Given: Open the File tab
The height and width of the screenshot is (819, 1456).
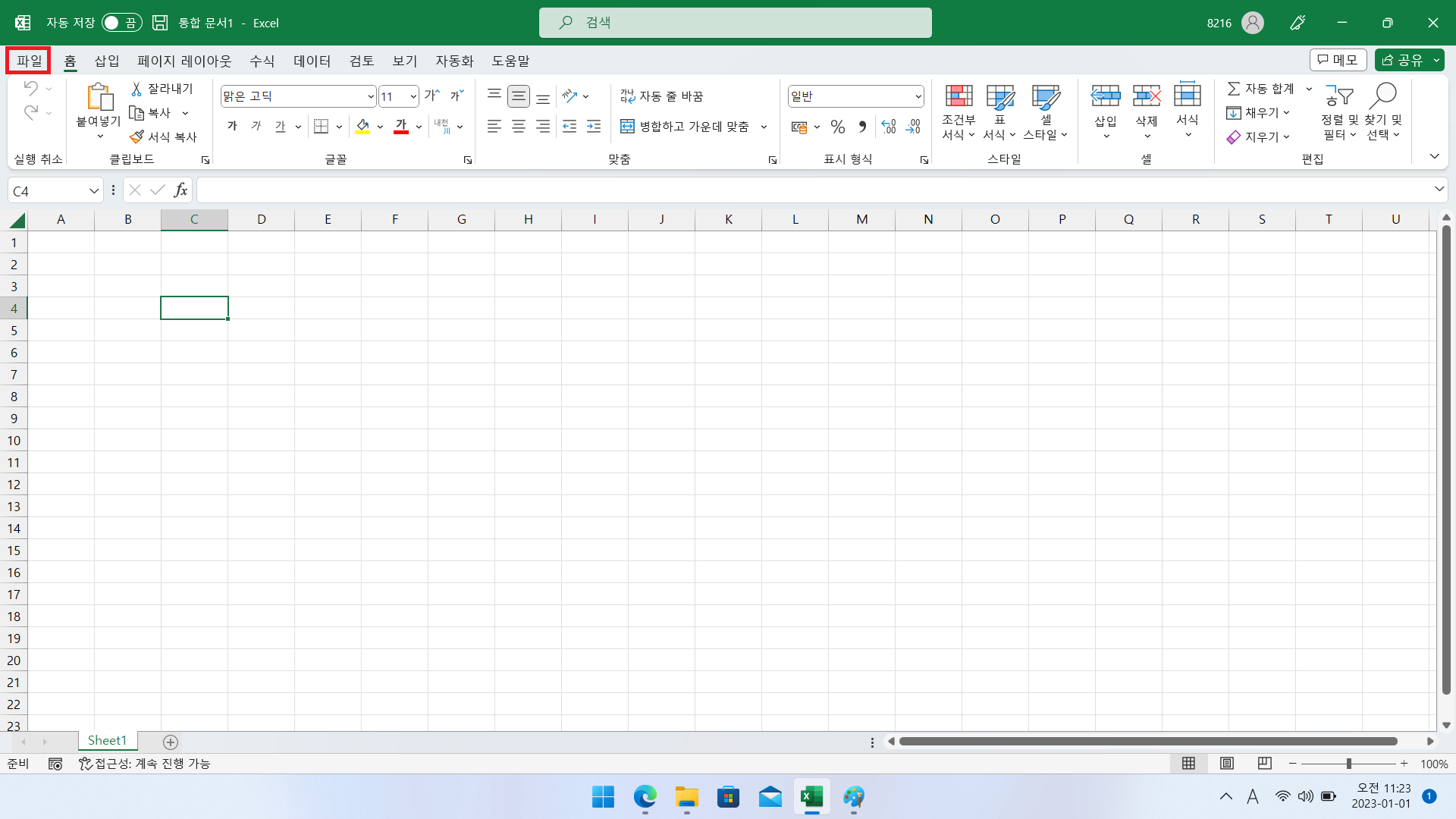Looking at the screenshot, I should (29, 61).
